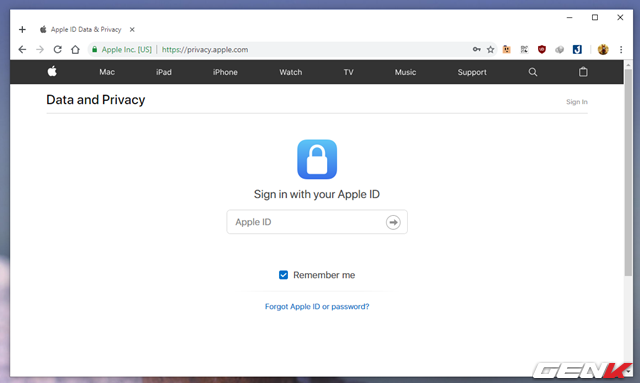Close the Chrome window
The image size is (640, 383).
point(620,18)
